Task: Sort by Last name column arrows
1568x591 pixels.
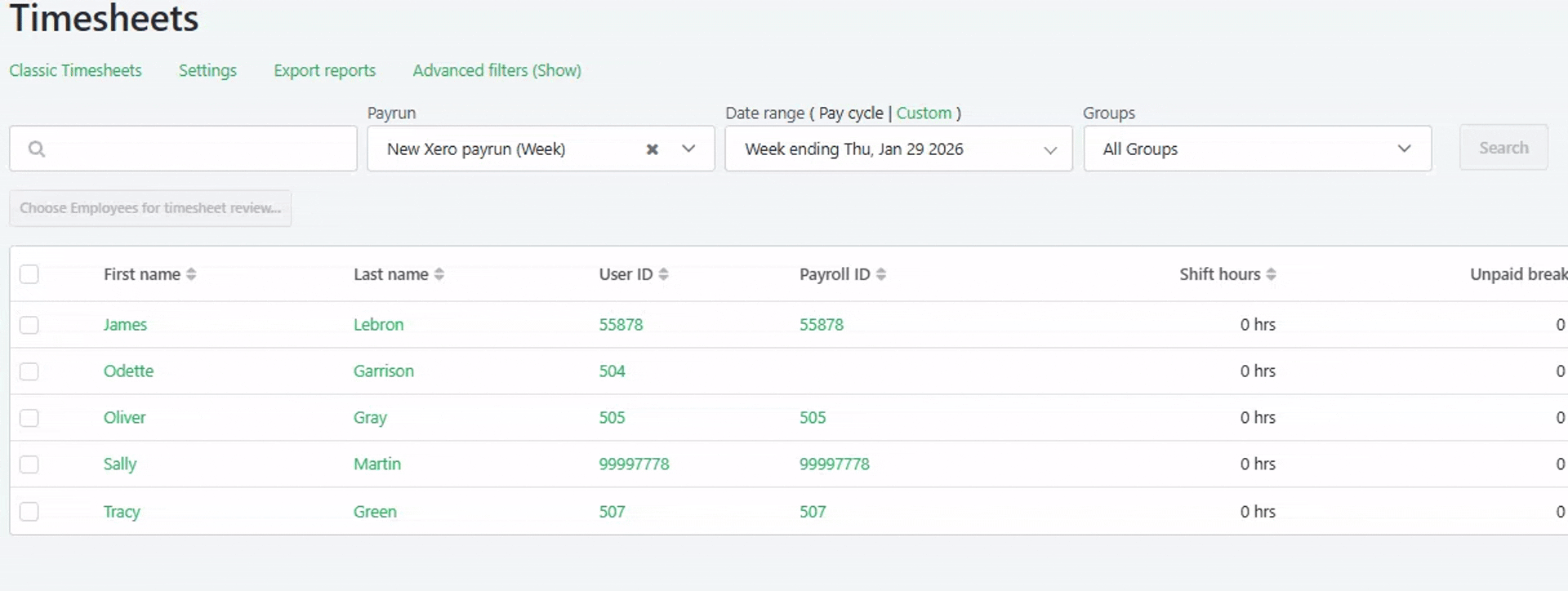Action: [439, 274]
